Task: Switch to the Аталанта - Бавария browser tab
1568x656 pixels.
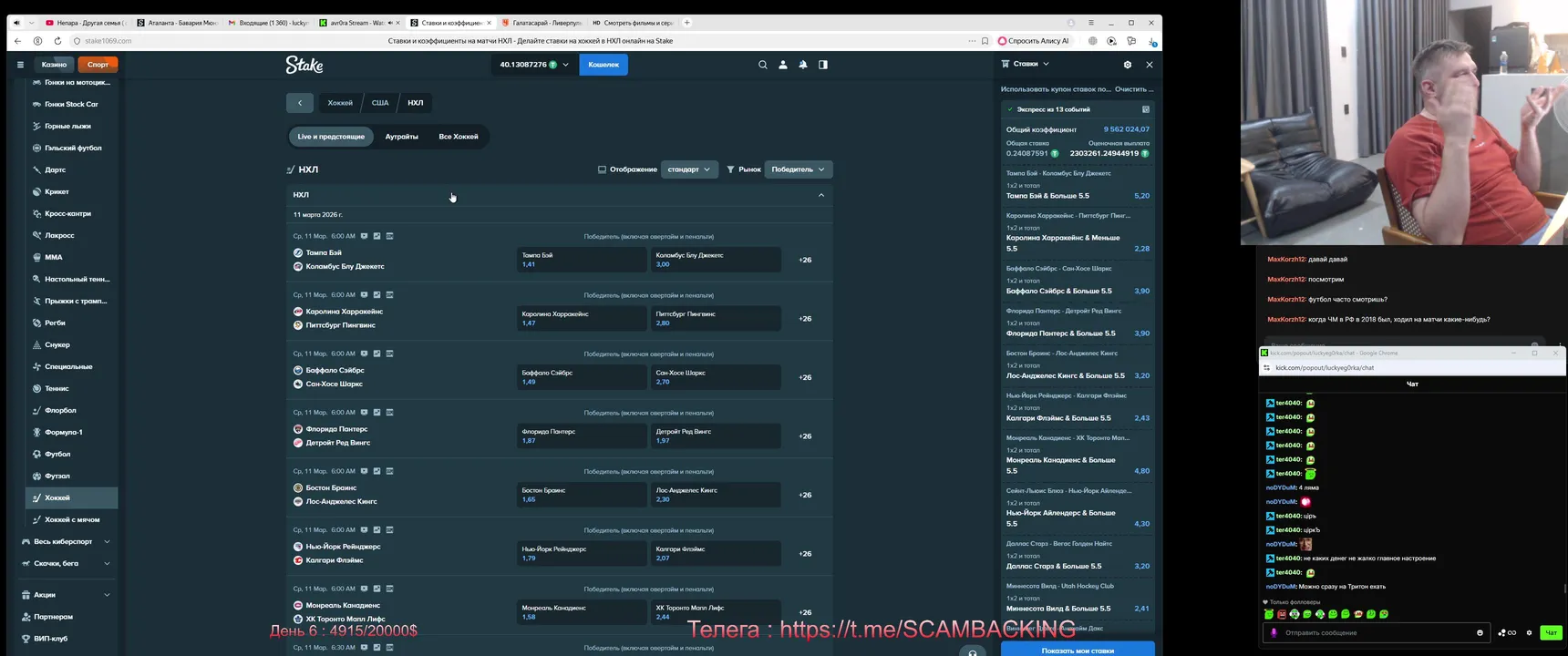Action: pyautogui.click(x=177, y=23)
